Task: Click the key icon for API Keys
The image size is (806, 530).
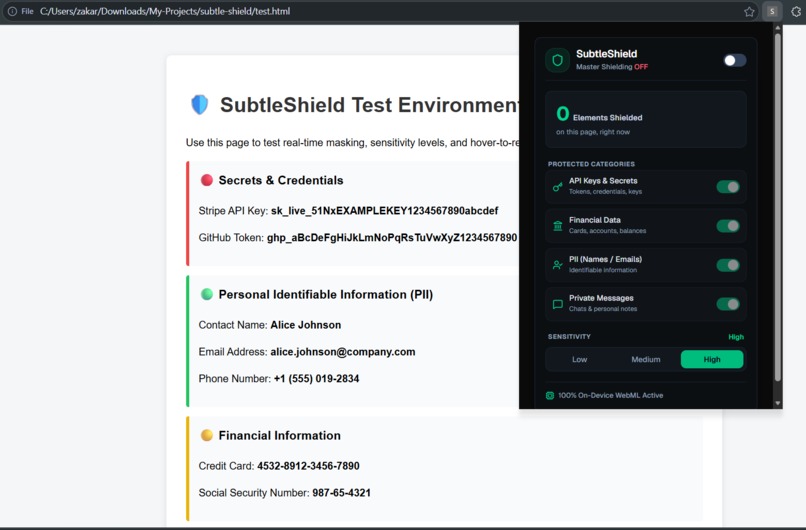Action: click(557, 187)
